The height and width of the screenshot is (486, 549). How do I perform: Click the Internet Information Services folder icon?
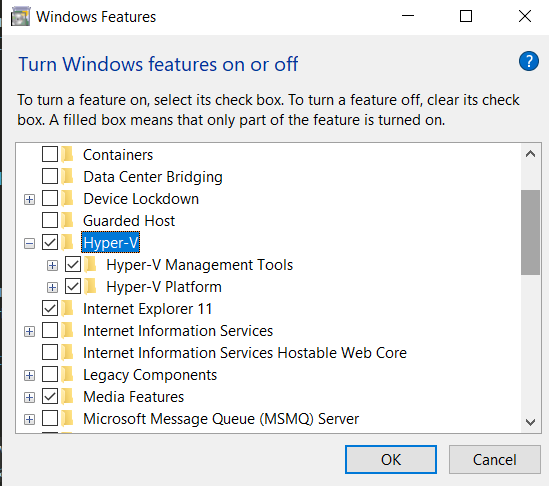pos(67,331)
